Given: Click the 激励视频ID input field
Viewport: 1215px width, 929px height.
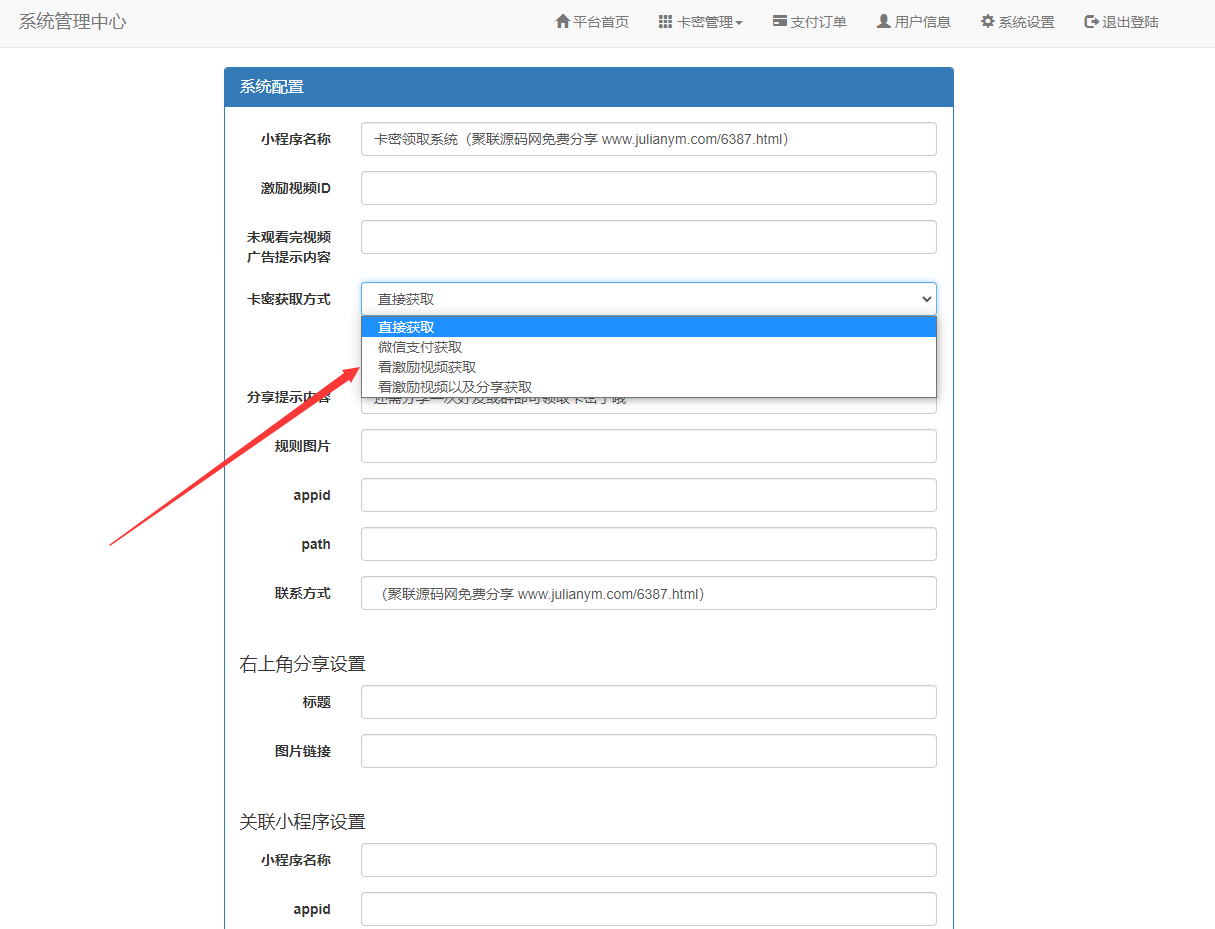Looking at the screenshot, I should click(648, 188).
